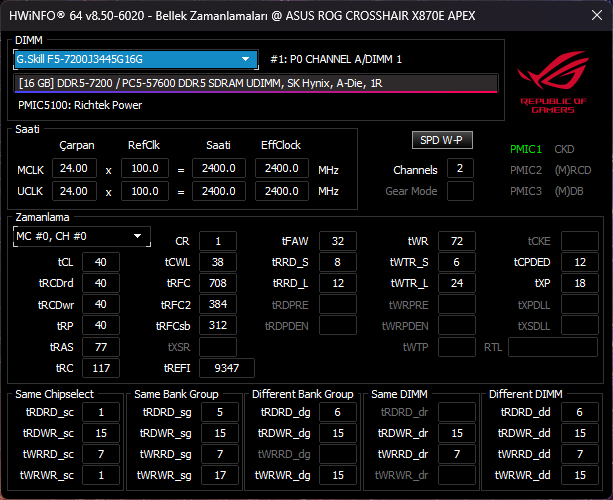Click the tWRRD_sc value 7
The height and width of the screenshot is (500, 613).
(101, 454)
